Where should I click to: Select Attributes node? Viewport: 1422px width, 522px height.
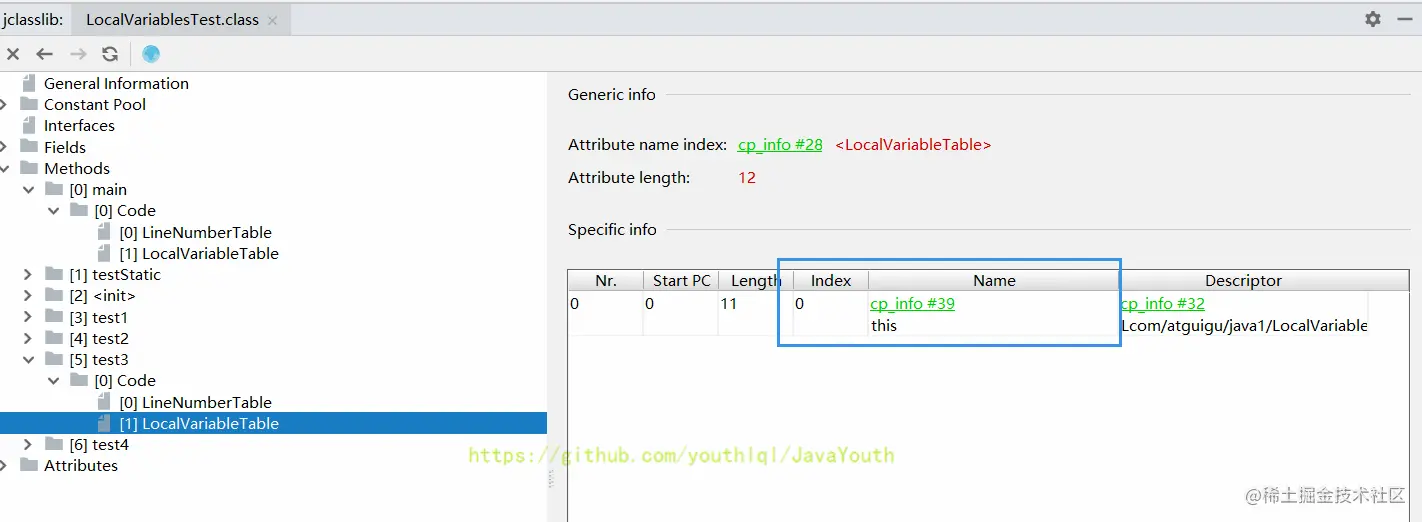[81, 466]
